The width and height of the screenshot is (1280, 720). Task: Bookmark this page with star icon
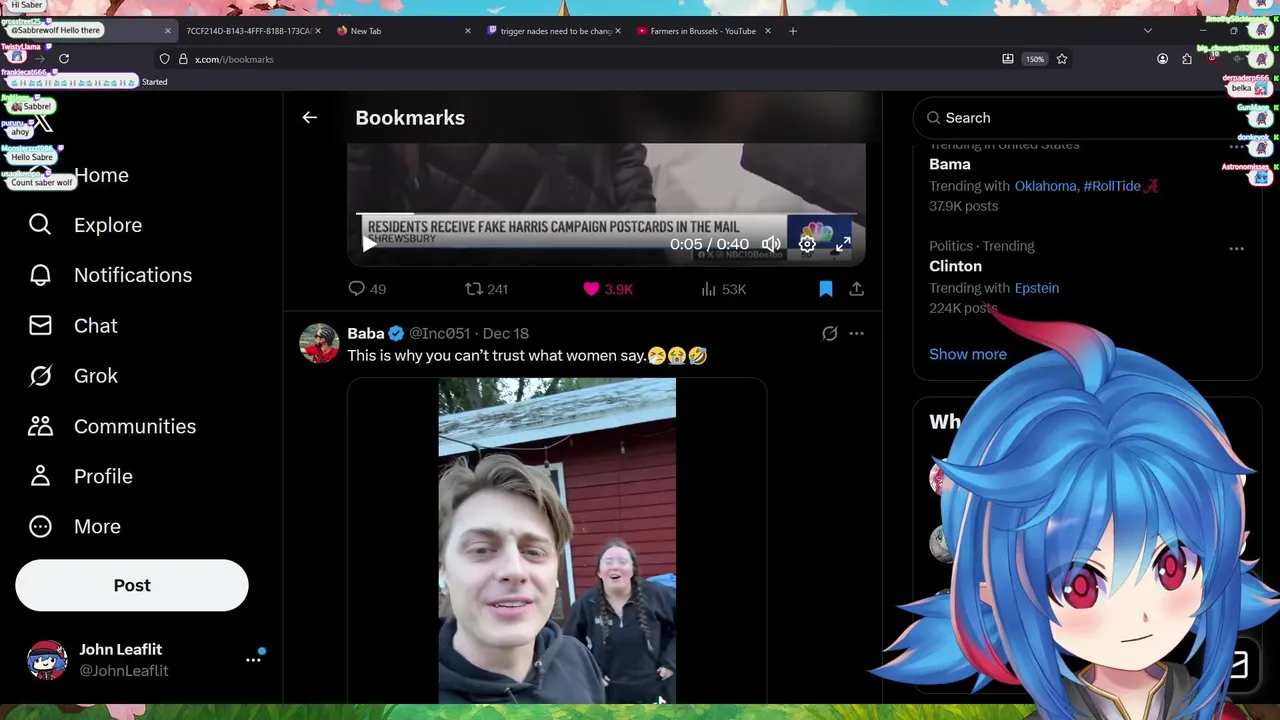click(1062, 59)
